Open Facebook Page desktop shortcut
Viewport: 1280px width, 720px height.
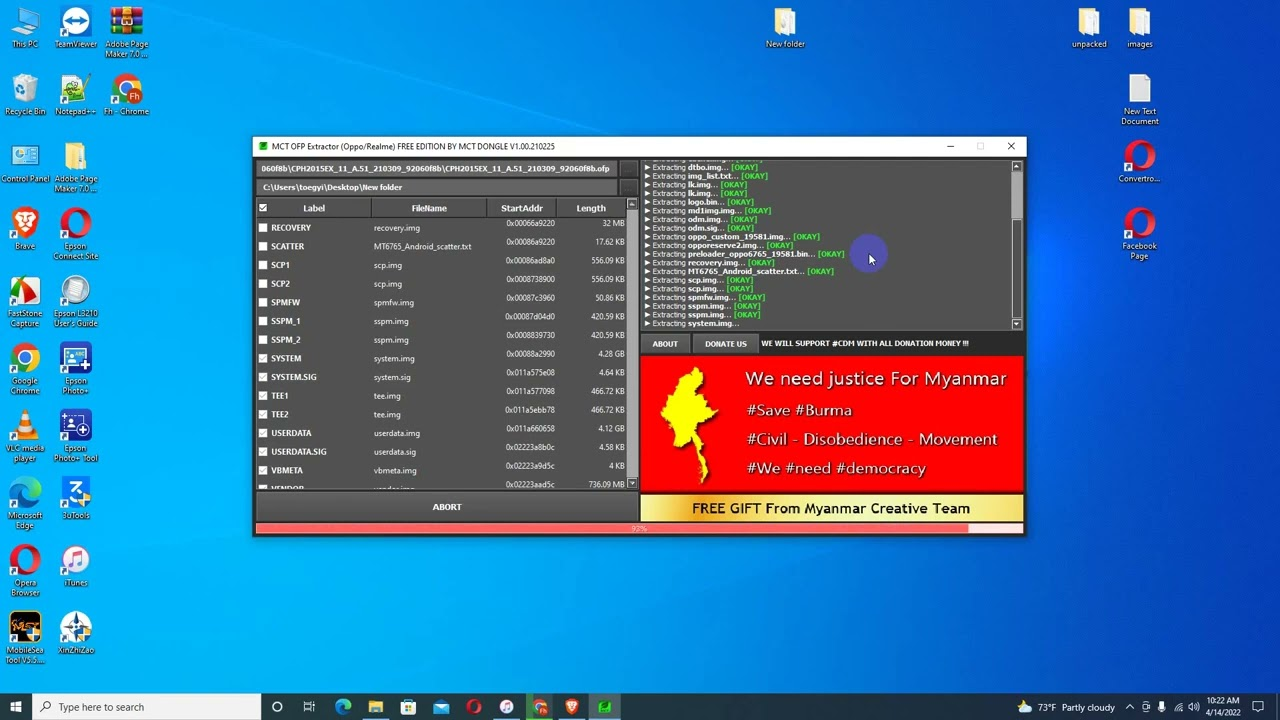click(1140, 234)
